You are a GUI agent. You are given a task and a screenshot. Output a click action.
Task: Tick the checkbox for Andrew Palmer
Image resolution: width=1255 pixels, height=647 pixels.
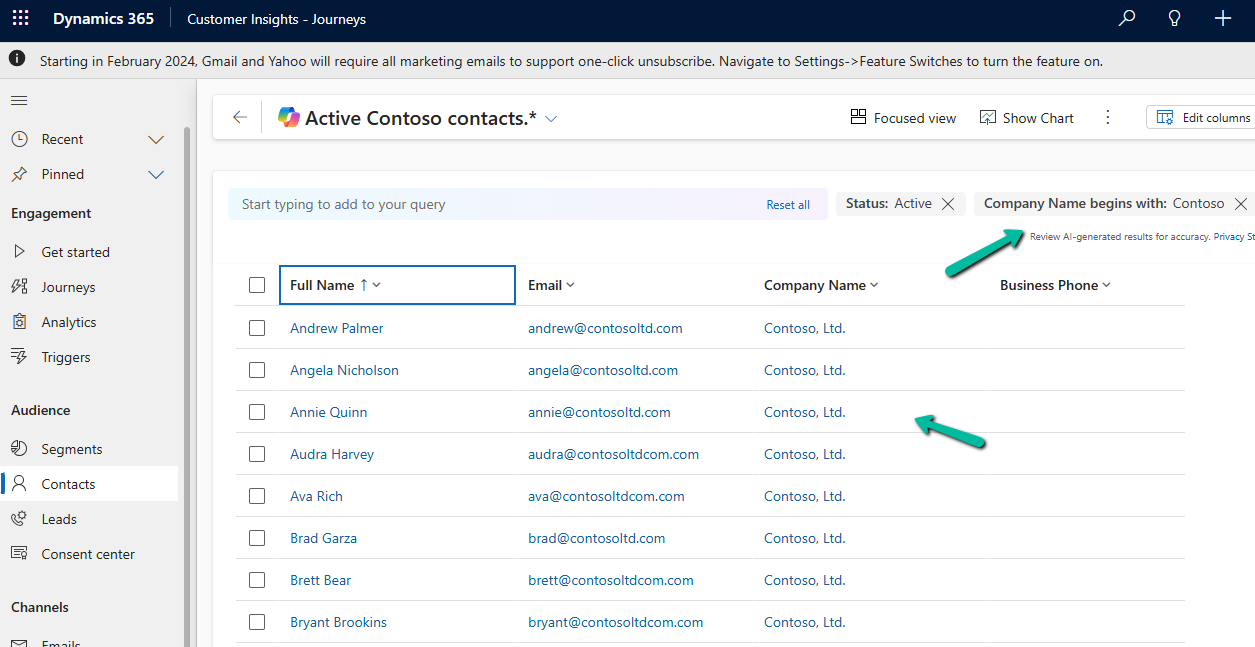point(257,328)
